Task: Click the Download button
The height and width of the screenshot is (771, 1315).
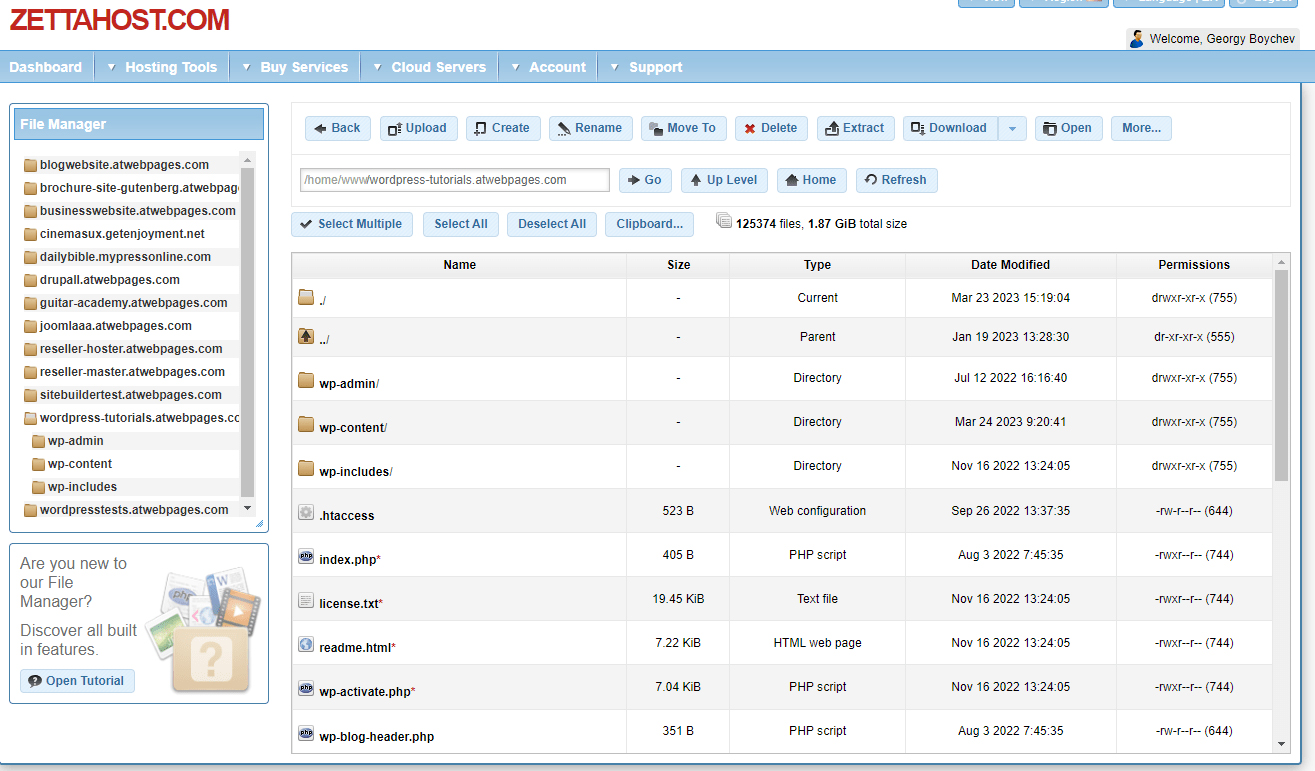Action: [950, 128]
